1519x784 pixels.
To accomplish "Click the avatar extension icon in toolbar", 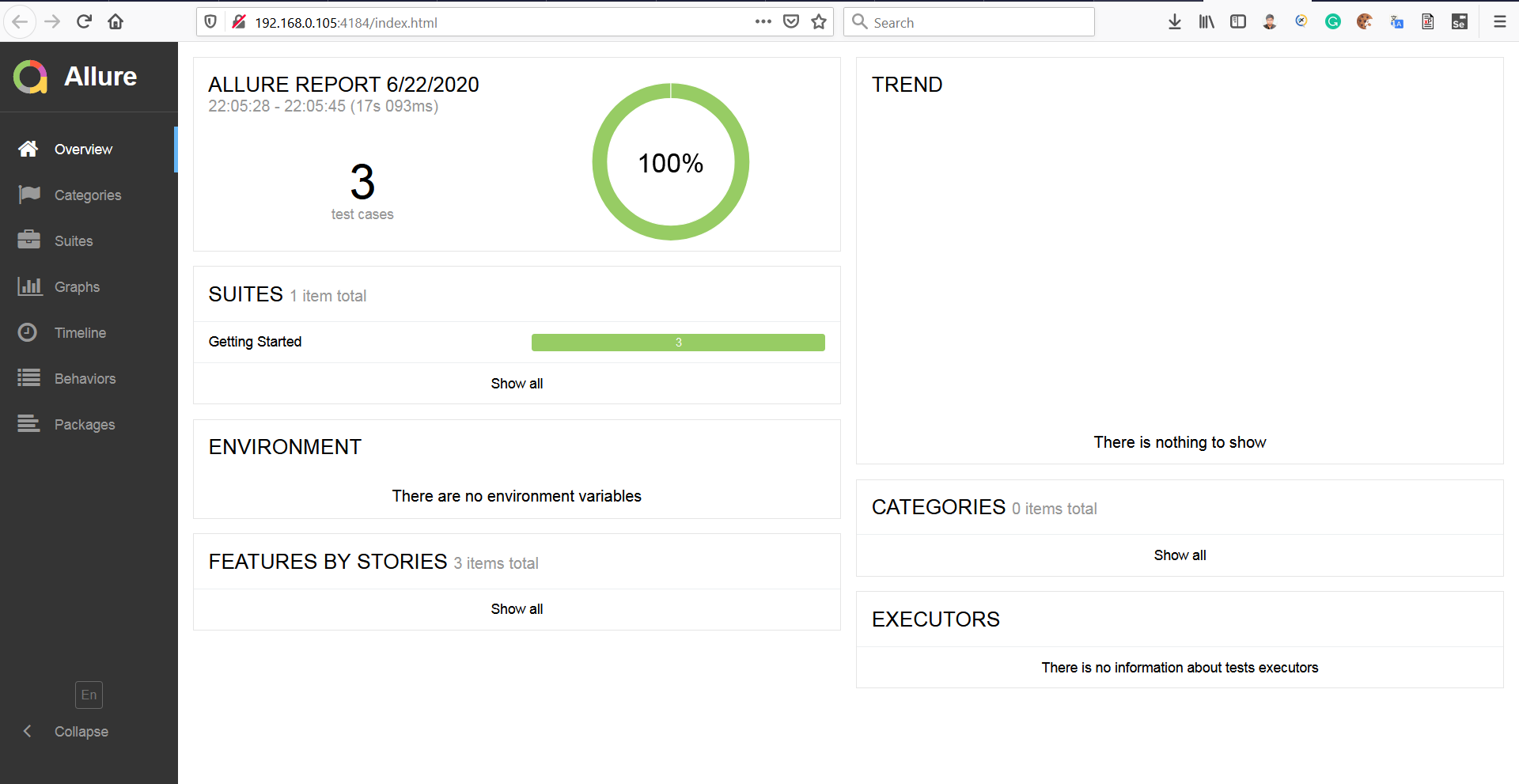I will click(x=1270, y=22).
